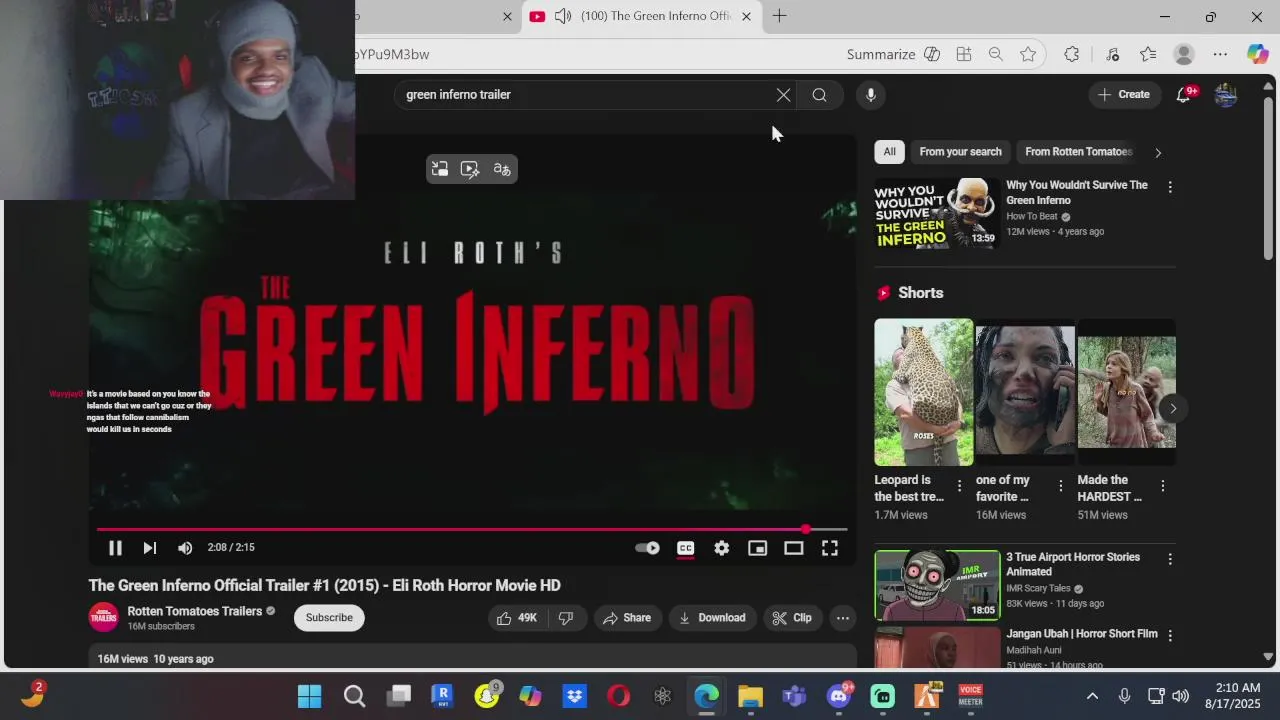Screen dimensions: 1280x720
Task: Add this page to favorites with the star
Action: pyautogui.click(x=1027, y=54)
